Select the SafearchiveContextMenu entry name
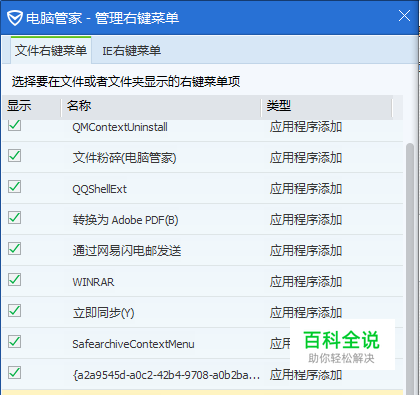Viewport: 420px width, 395px height. point(133,344)
